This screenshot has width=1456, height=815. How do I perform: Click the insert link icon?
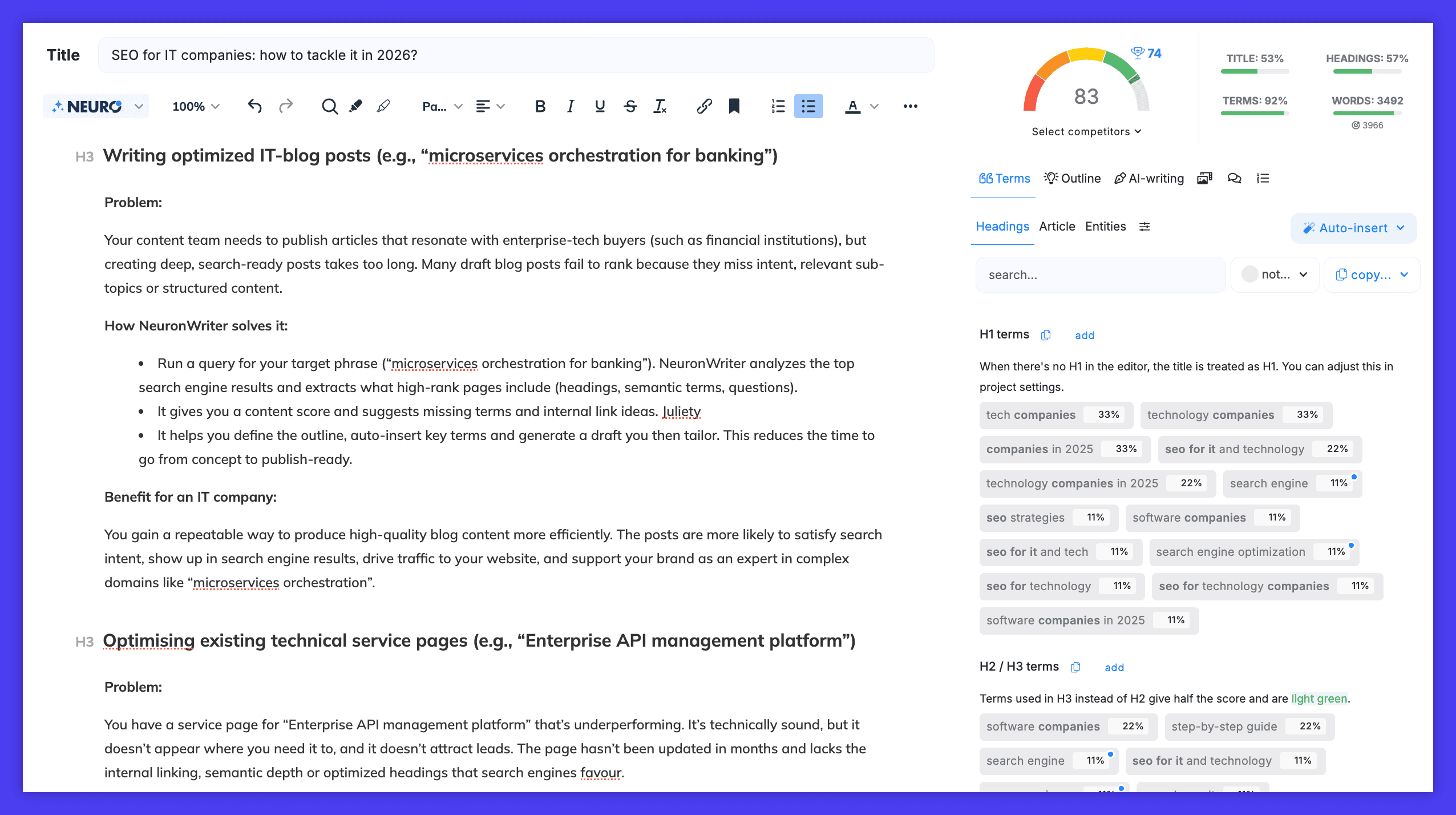[x=704, y=106]
